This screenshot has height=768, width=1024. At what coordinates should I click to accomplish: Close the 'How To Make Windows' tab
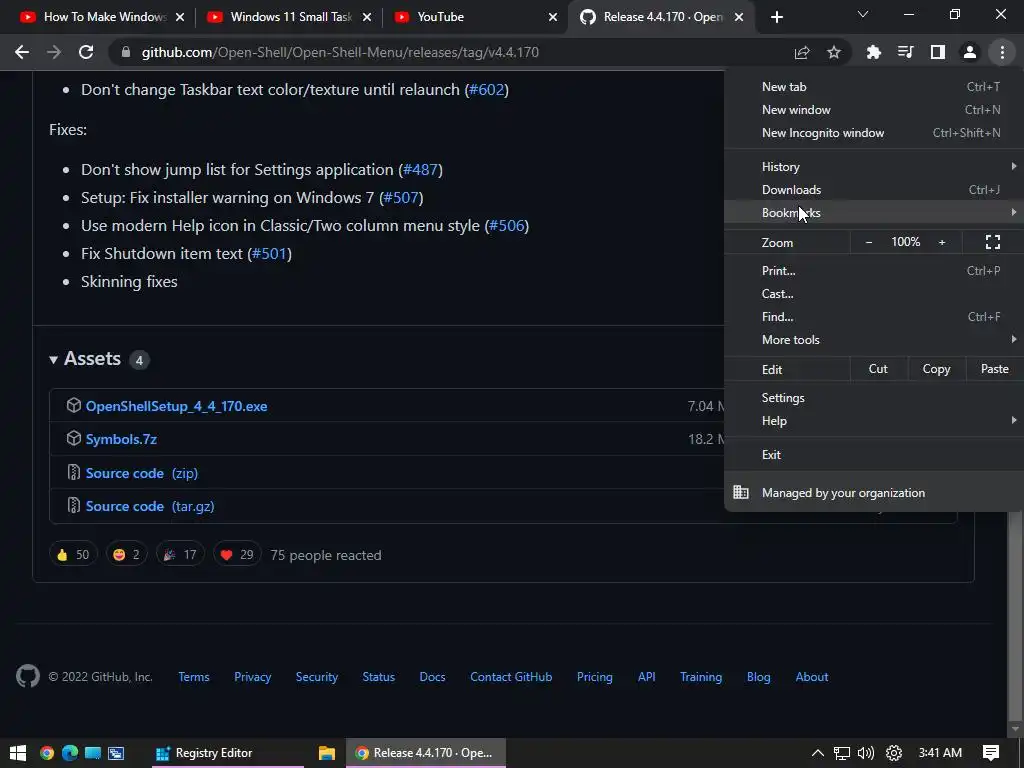tap(180, 17)
